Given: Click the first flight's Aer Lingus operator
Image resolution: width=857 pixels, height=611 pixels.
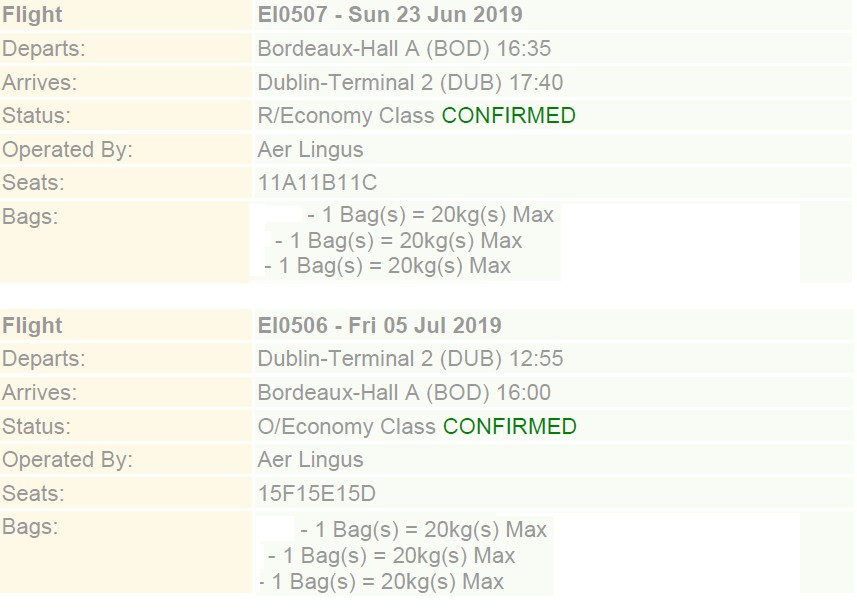Looking at the screenshot, I should [x=310, y=149].
